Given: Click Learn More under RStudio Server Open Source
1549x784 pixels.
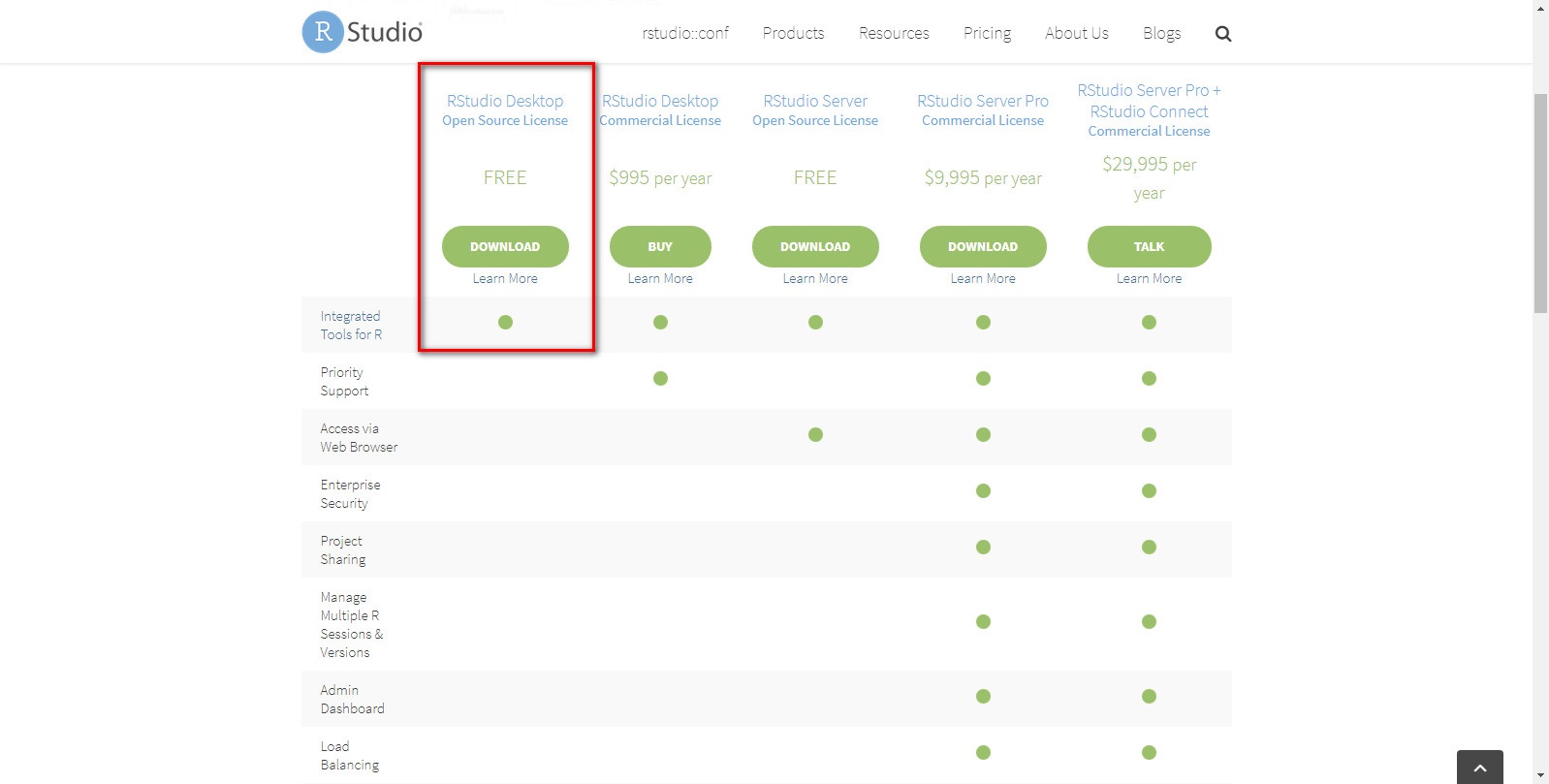Looking at the screenshot, I should point(815,278).
